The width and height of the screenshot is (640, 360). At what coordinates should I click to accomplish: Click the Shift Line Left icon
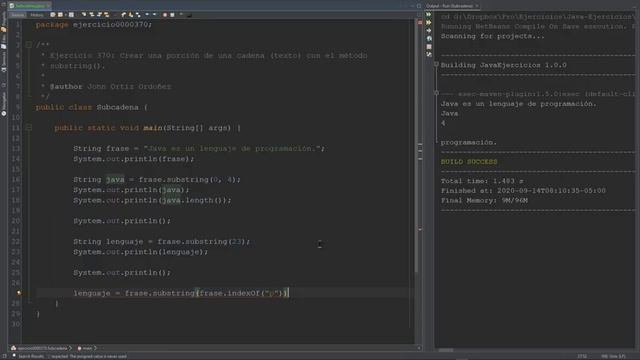[147, 15]
